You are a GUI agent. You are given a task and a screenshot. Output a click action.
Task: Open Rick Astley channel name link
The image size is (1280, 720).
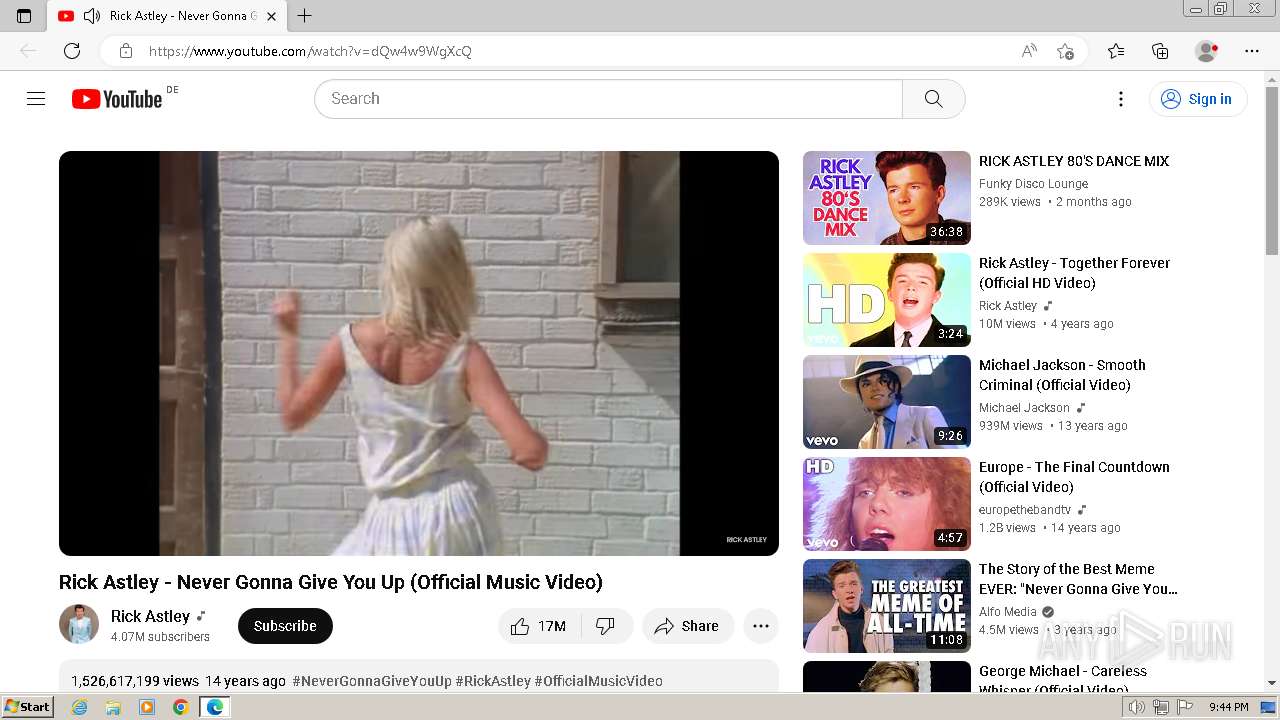pyautogui.click(x=150, y=616)
